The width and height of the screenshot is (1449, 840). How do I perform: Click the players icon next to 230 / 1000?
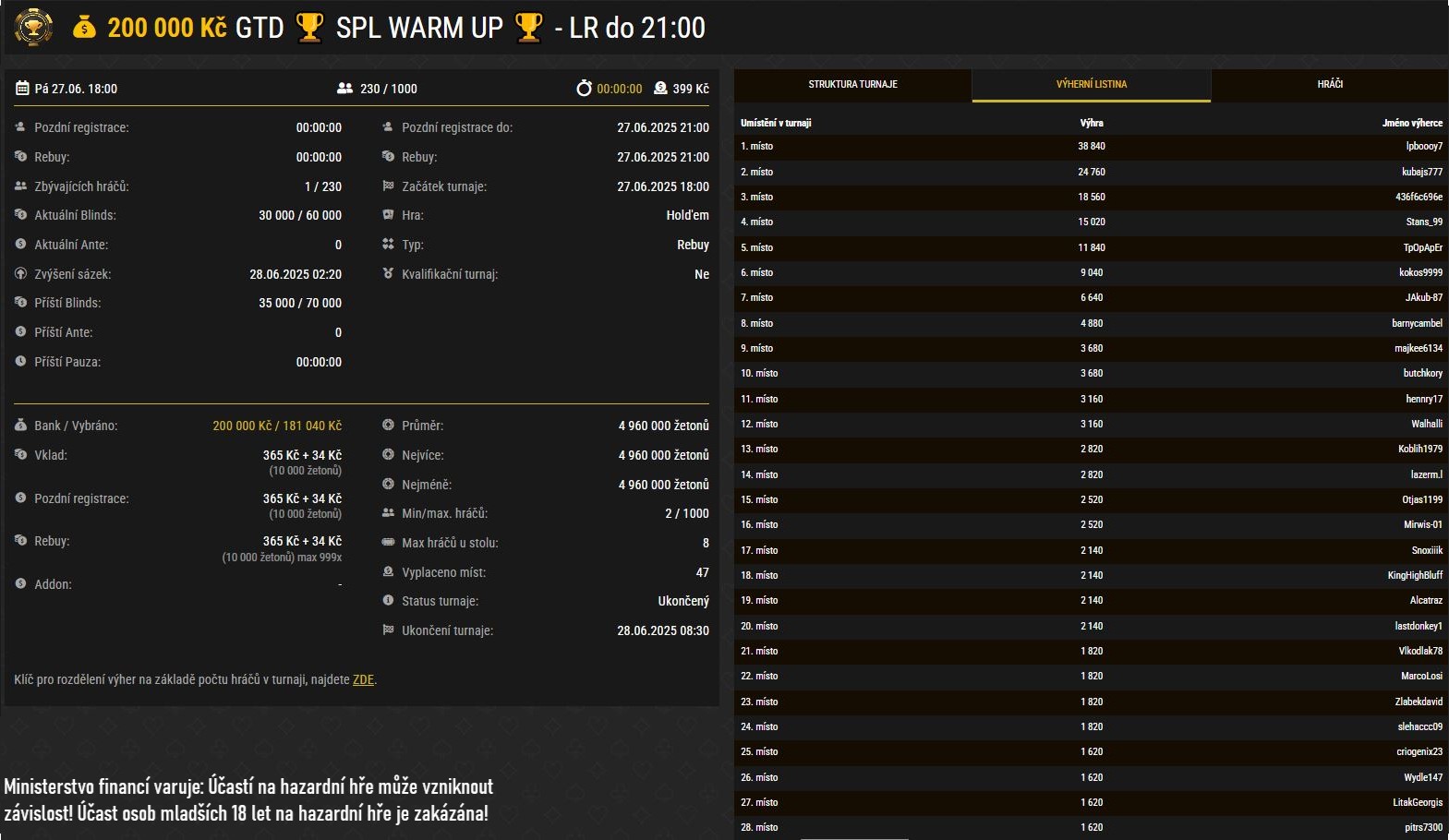tap(345, 89)
